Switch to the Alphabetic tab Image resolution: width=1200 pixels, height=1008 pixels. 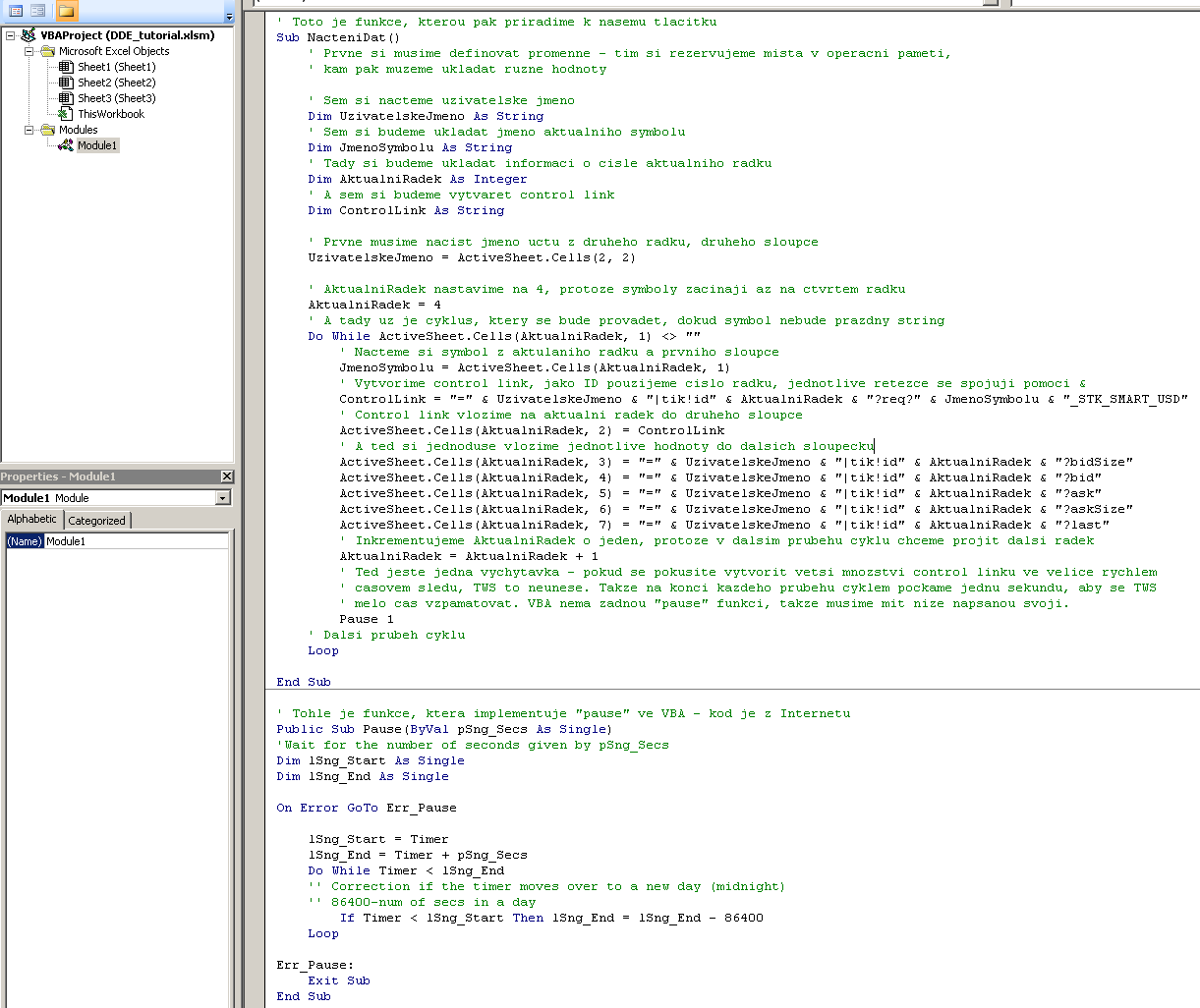[x=32, y=520]
